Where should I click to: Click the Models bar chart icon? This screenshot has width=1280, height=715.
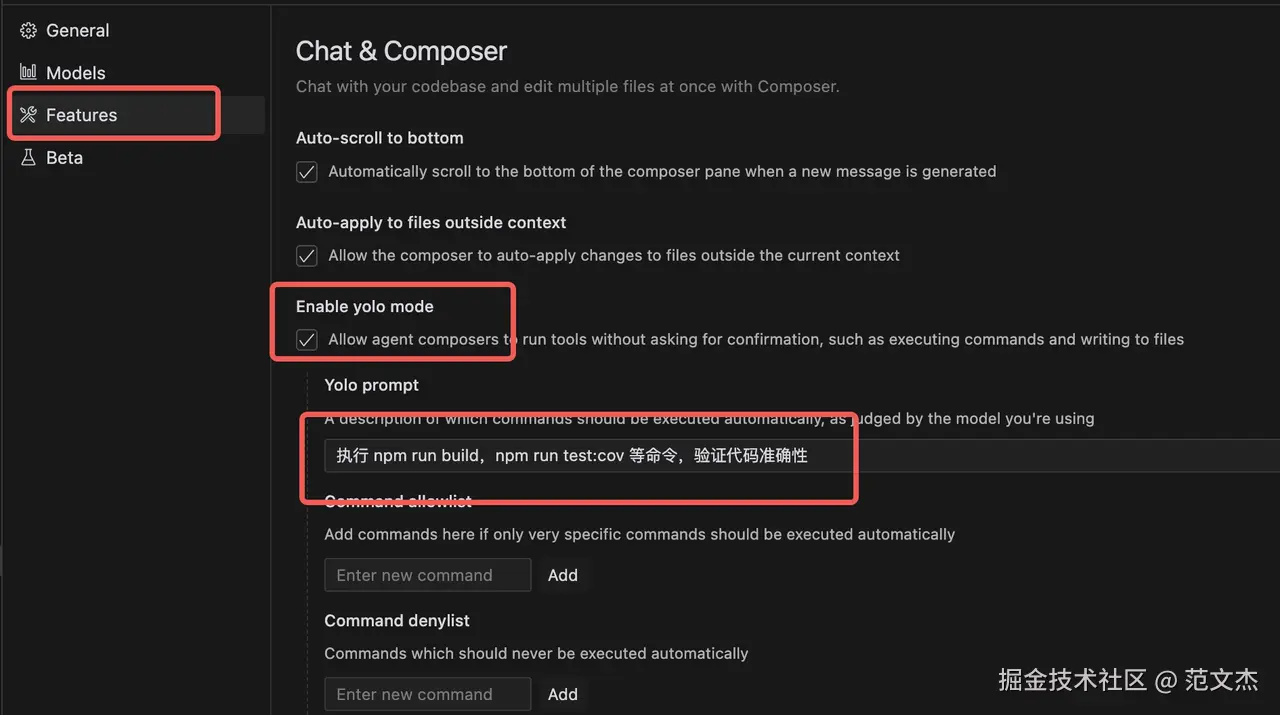(28, 73)
